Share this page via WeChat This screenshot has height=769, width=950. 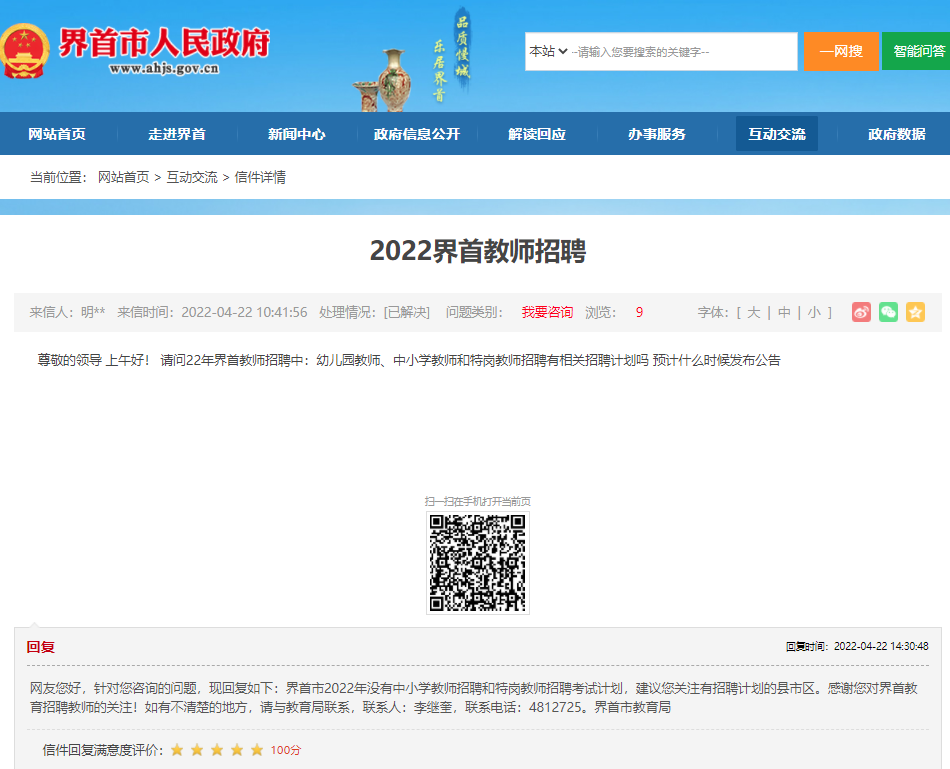tap(888, 312)
